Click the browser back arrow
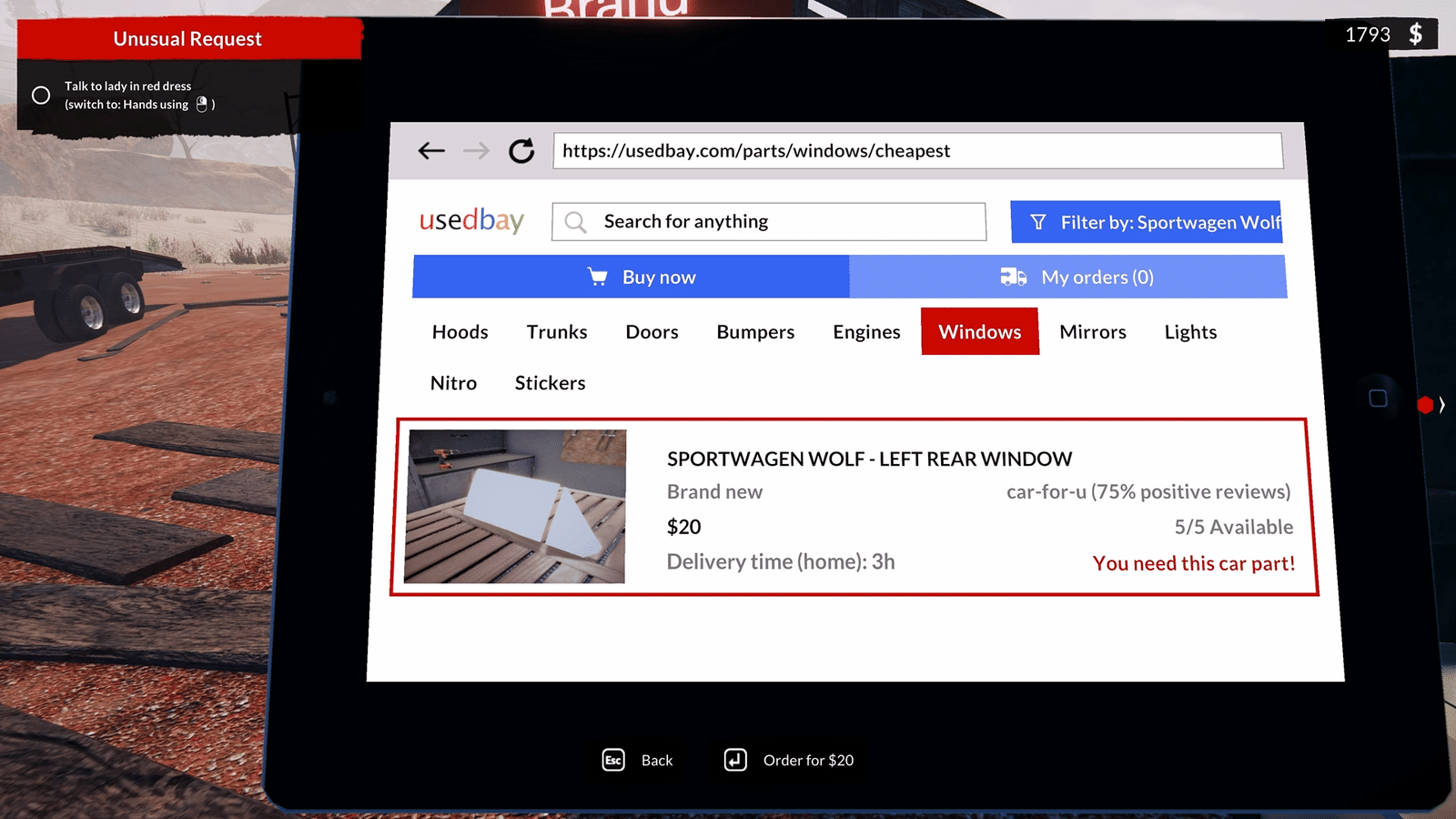 431,151
